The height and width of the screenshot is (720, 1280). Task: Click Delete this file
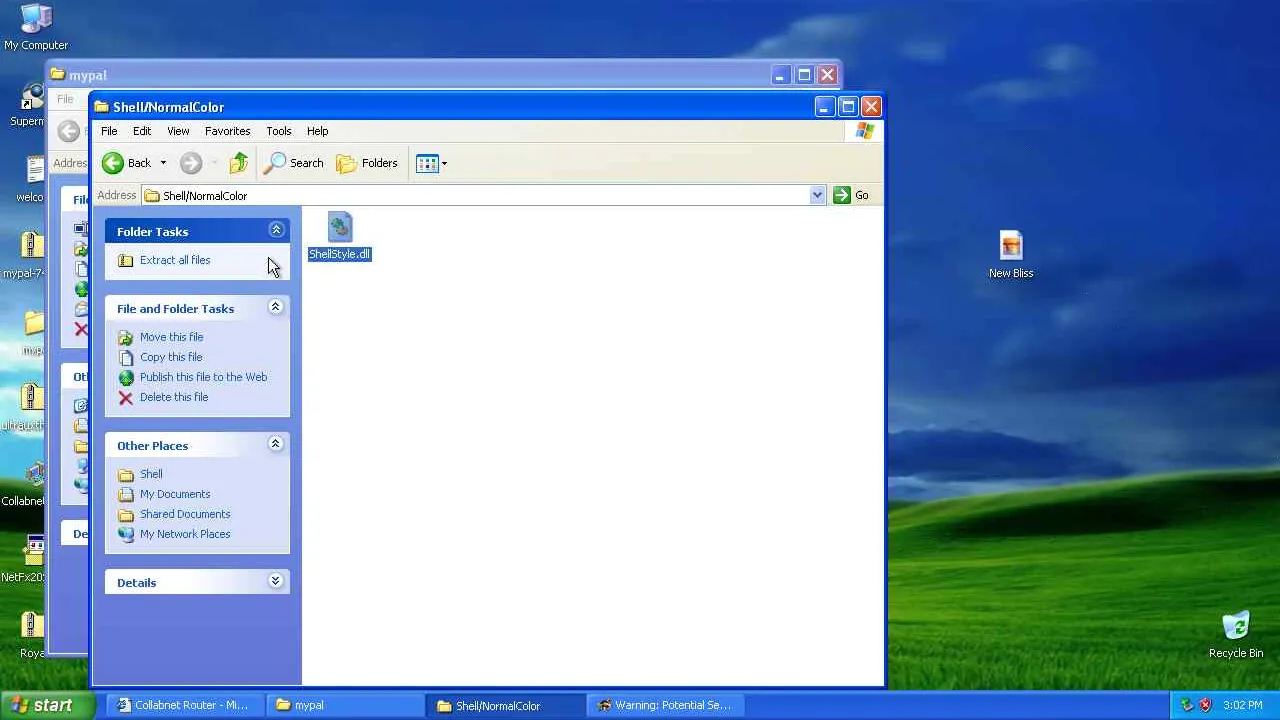tap(174, 397)
